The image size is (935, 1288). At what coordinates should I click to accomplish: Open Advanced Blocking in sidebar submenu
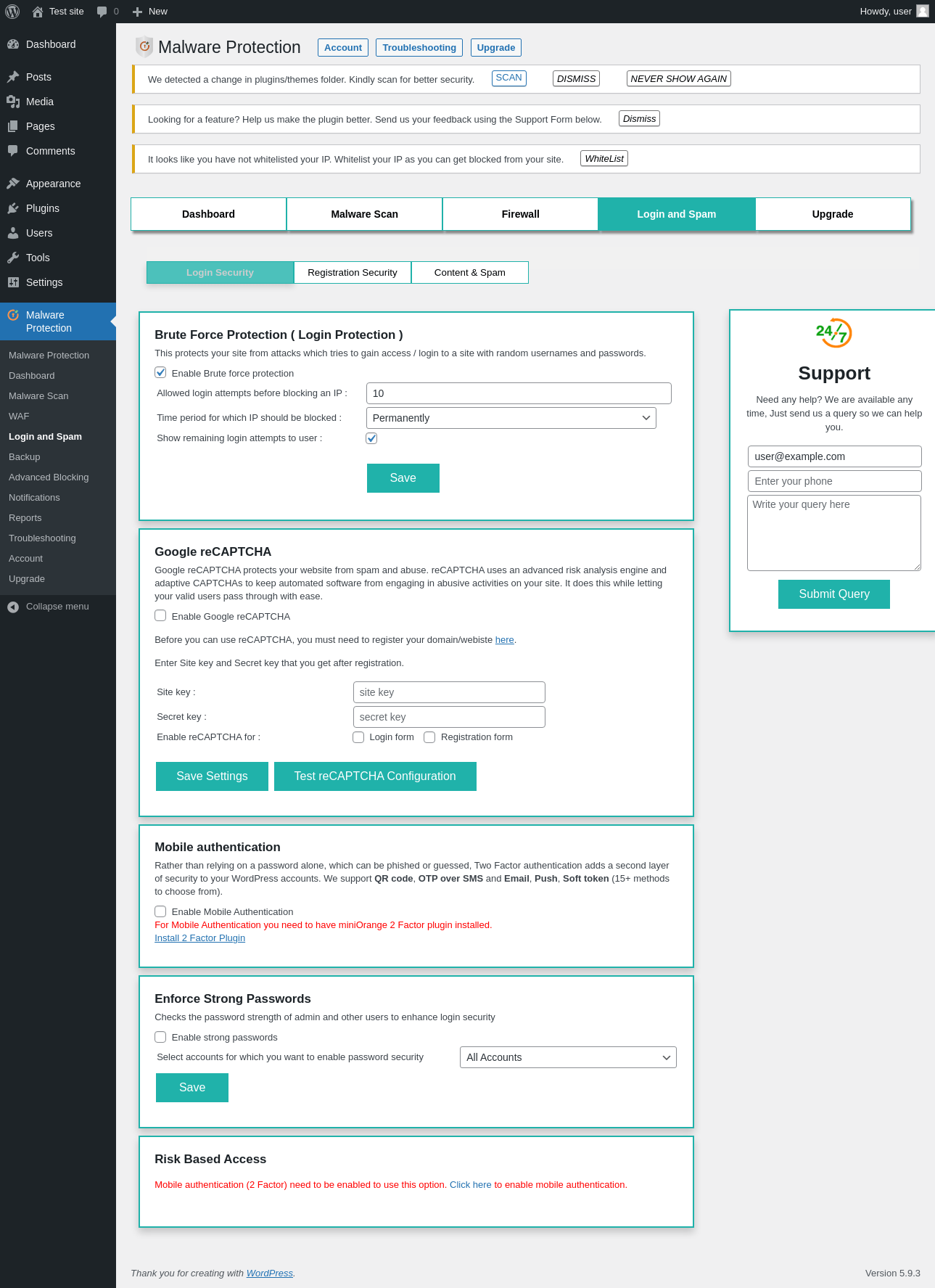tap(49, 477)
